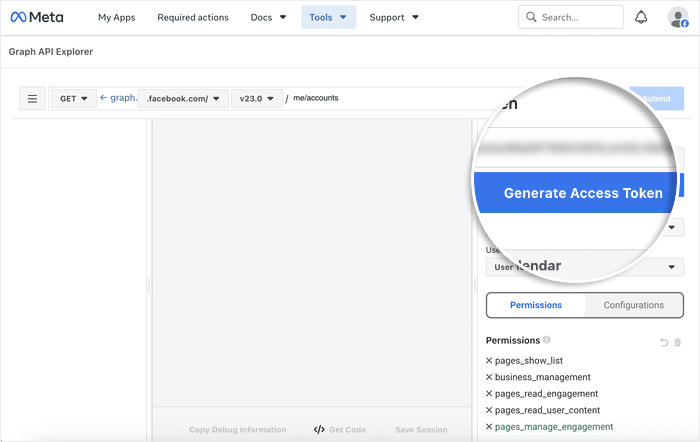The width and height of the screenshot is (700, 442).
Task: Click the back arrow before graph.
Action: coord(104,97)
